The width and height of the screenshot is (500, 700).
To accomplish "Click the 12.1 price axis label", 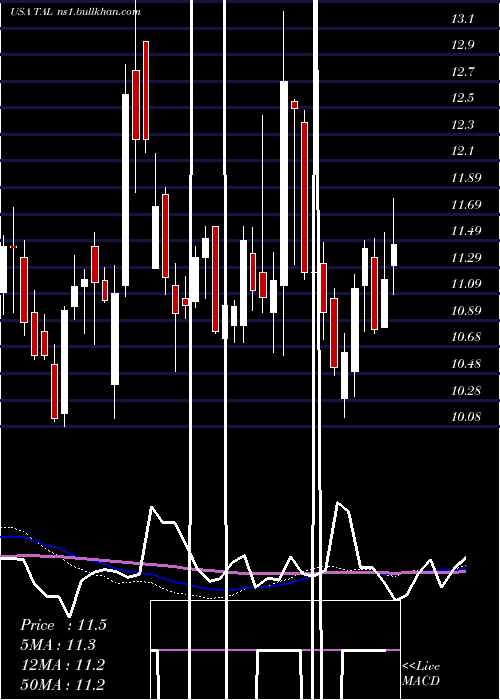I will tap(462, 151).
